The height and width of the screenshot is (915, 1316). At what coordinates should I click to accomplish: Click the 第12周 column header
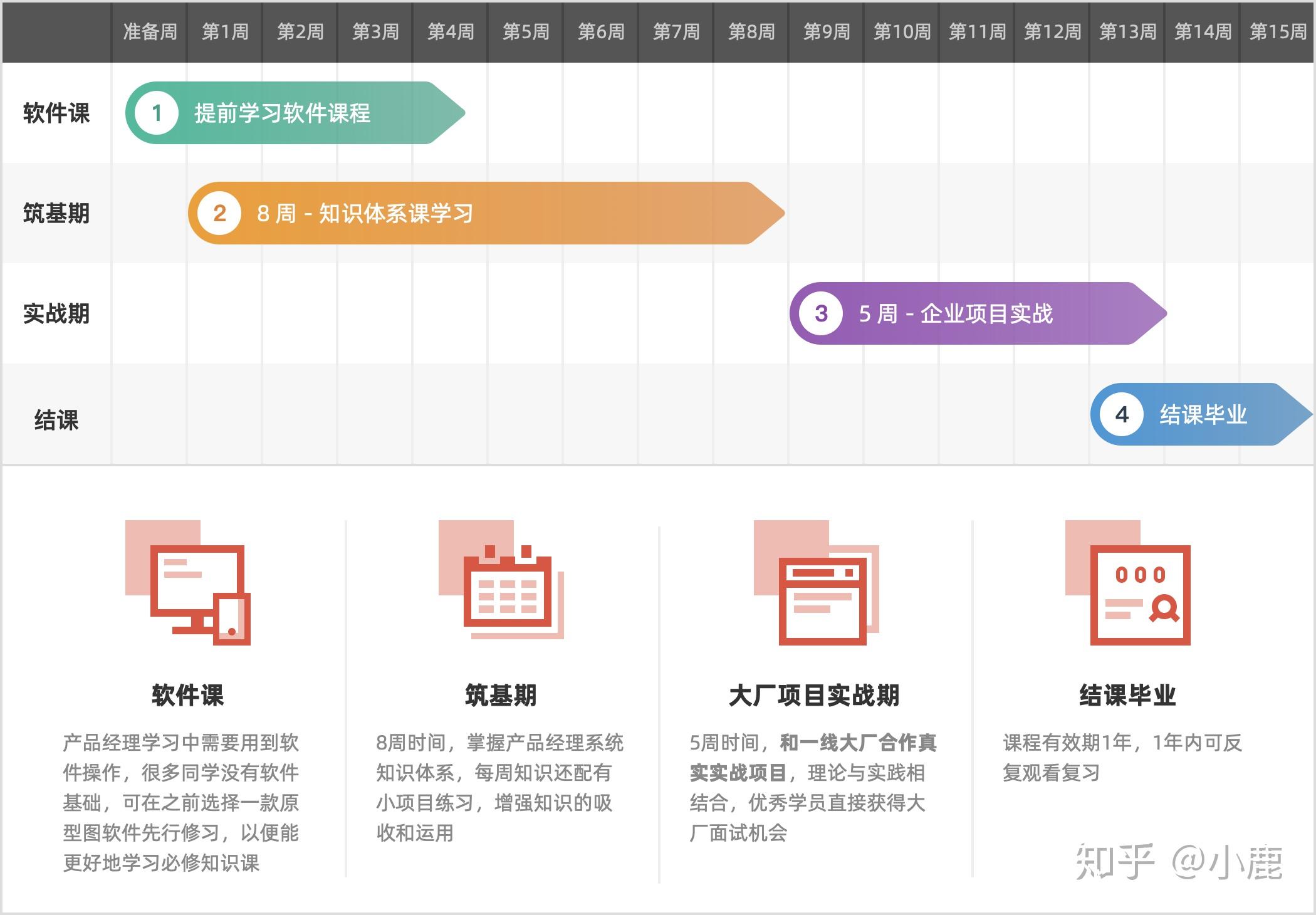tap(1052, 32)
